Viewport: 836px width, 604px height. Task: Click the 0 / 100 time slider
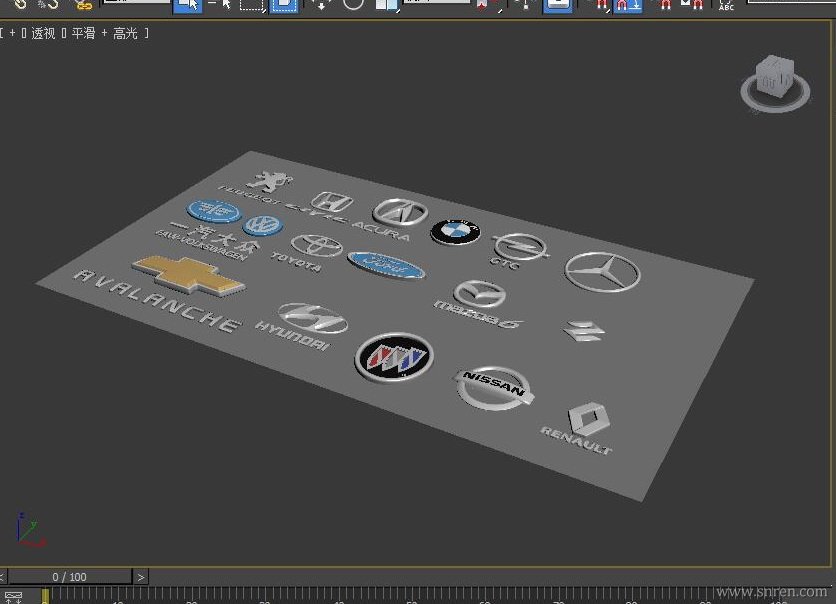pyautogui.click(x=70, y=577)
